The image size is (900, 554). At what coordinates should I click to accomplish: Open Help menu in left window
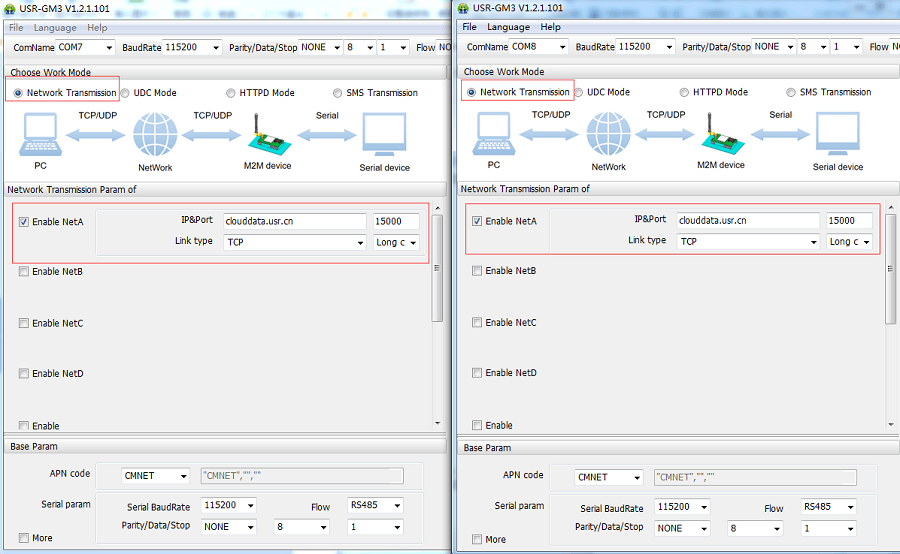[97, 28]
